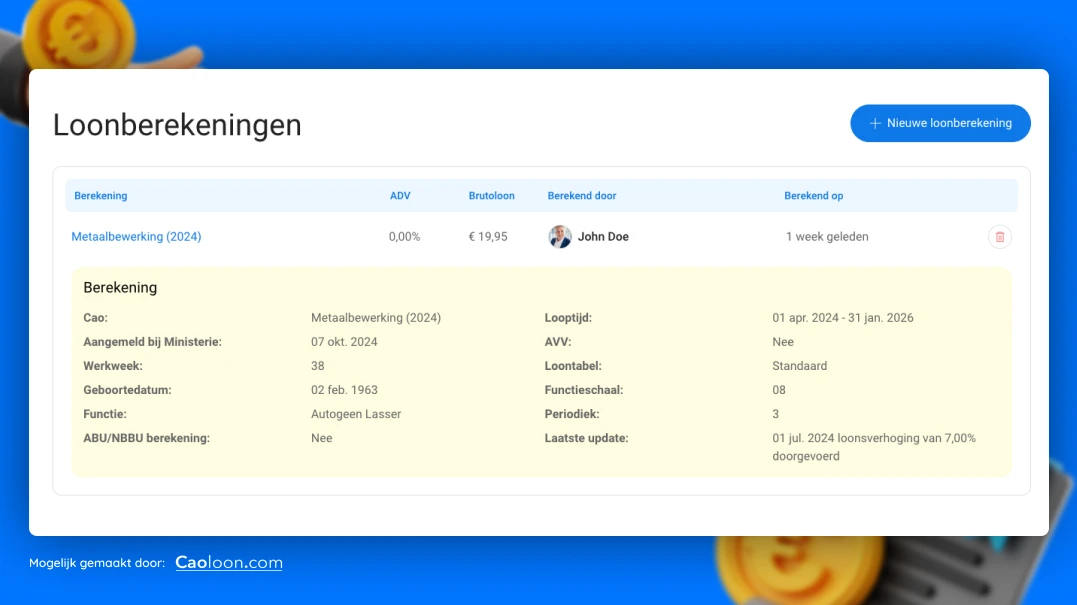Click the plus icon in Nieuwe loonberekening
This screenshot has height=605, width=1077.
coord(875,123)
